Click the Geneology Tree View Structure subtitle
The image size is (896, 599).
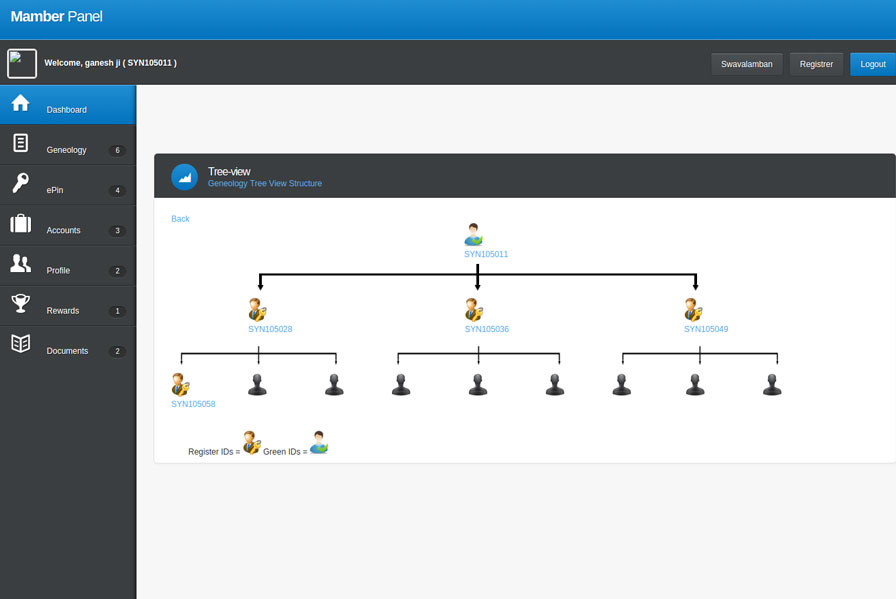point(265,183)
